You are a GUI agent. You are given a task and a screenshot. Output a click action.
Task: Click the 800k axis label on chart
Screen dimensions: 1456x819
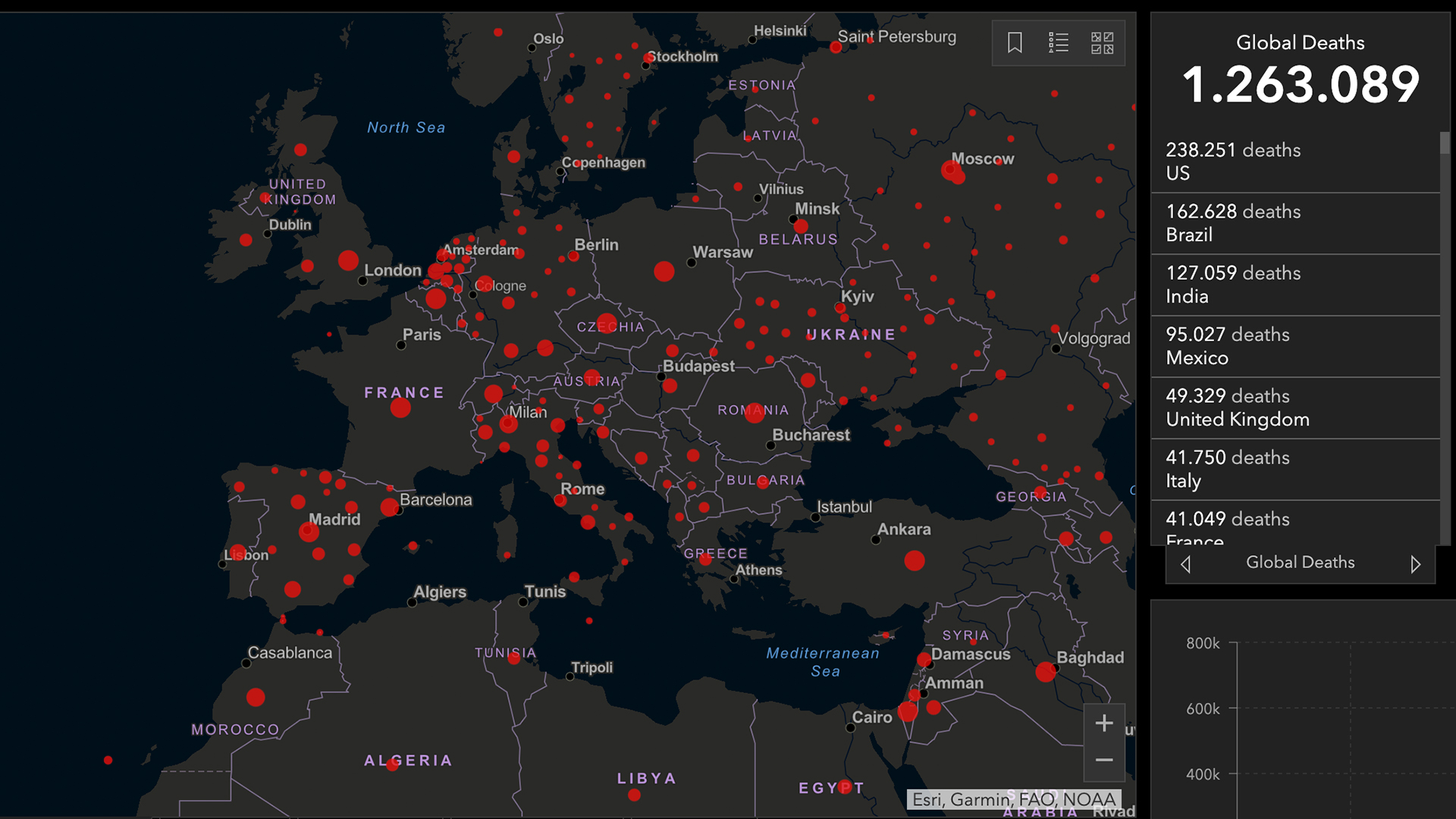point(1203,643)
